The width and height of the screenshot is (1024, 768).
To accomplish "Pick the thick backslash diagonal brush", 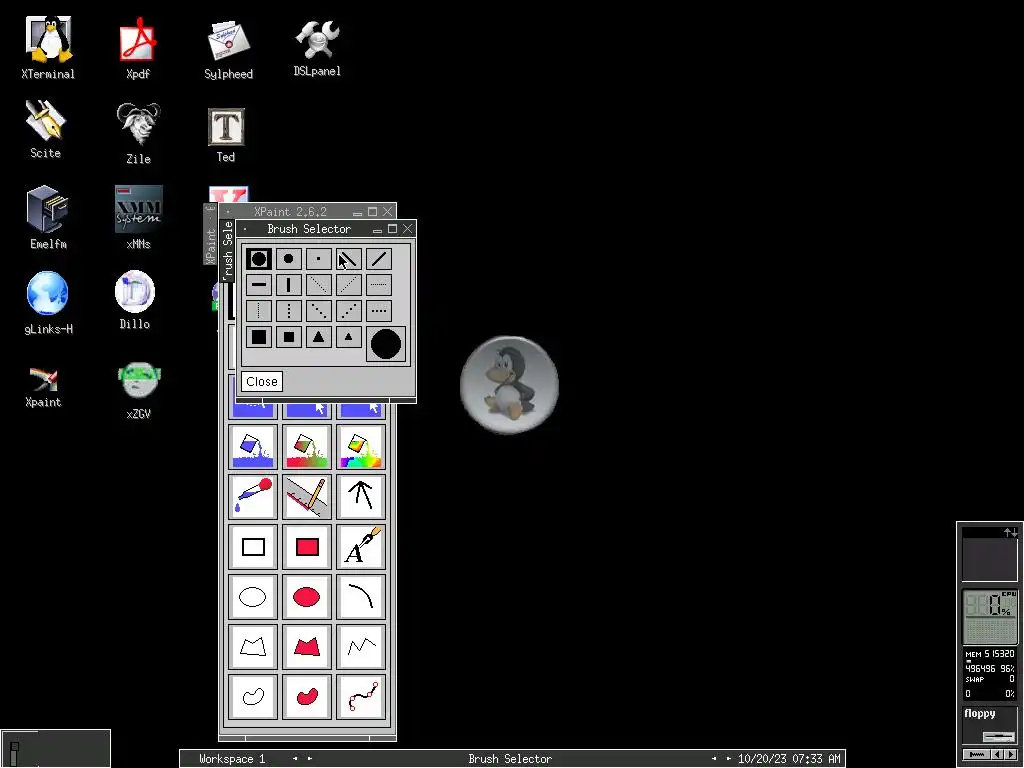I will pos(349,259).
